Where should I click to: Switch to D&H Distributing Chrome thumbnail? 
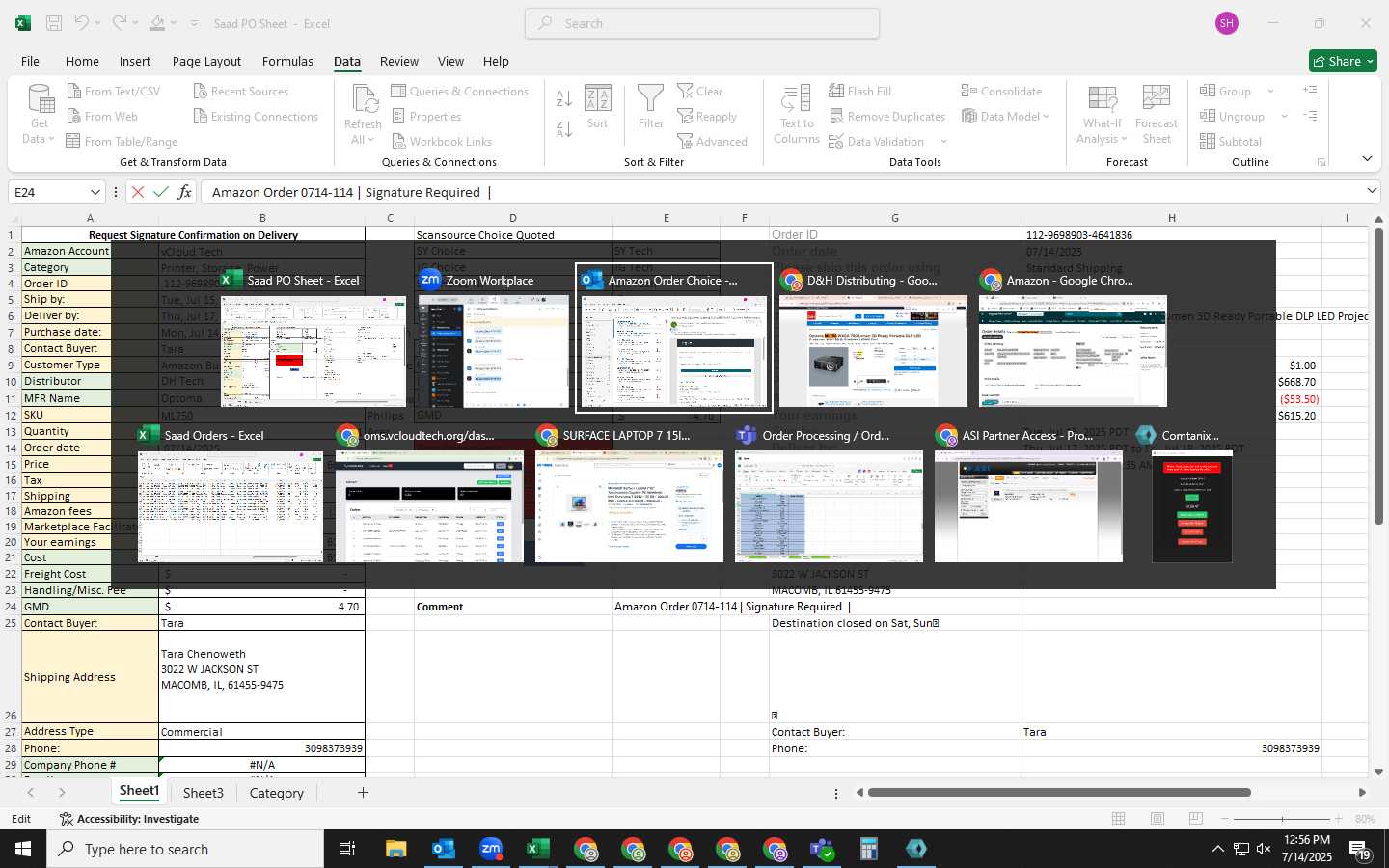[873, 339]
